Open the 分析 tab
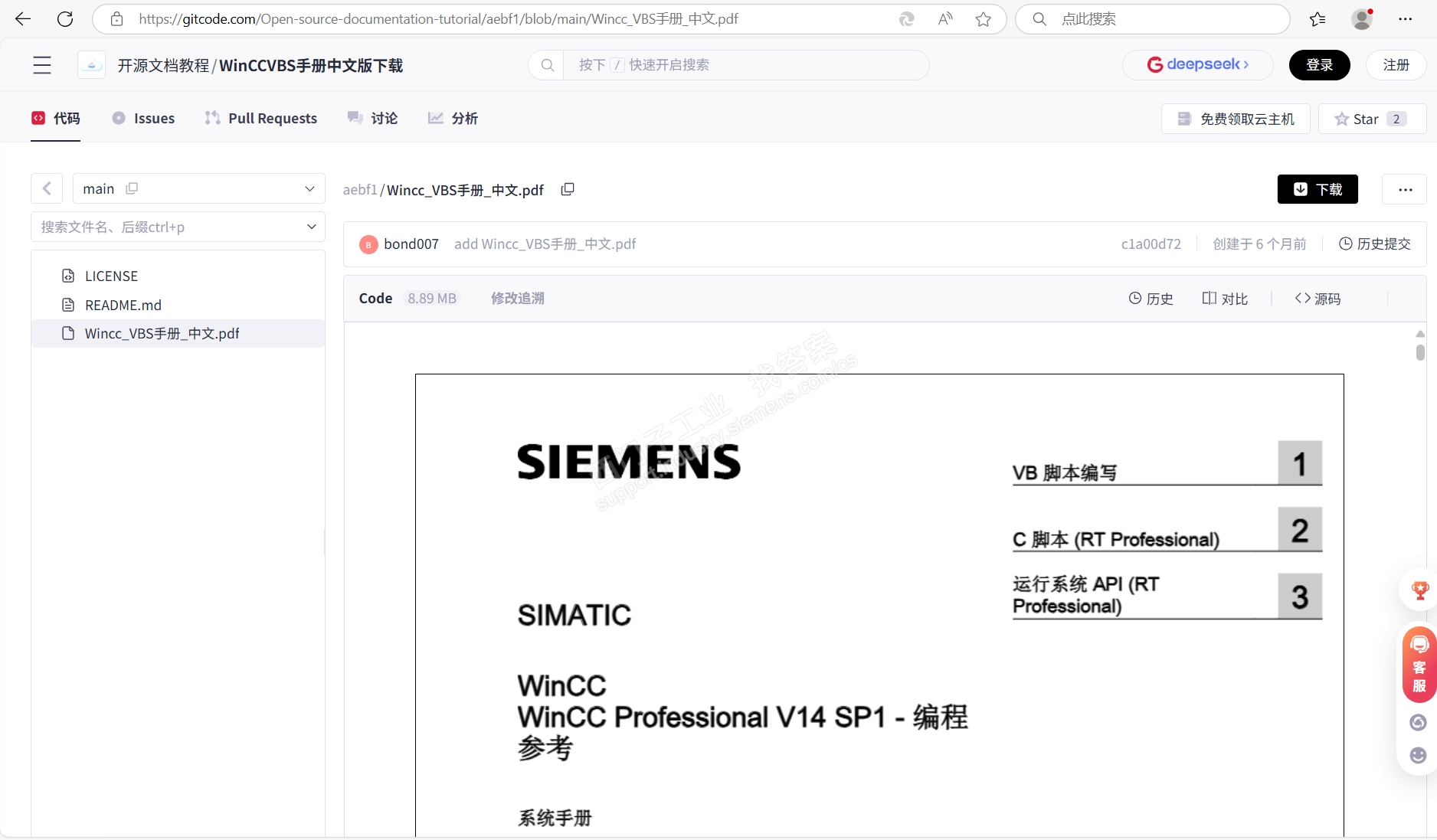The height and width of the screenshot is (840, 1437). [453, 118]
